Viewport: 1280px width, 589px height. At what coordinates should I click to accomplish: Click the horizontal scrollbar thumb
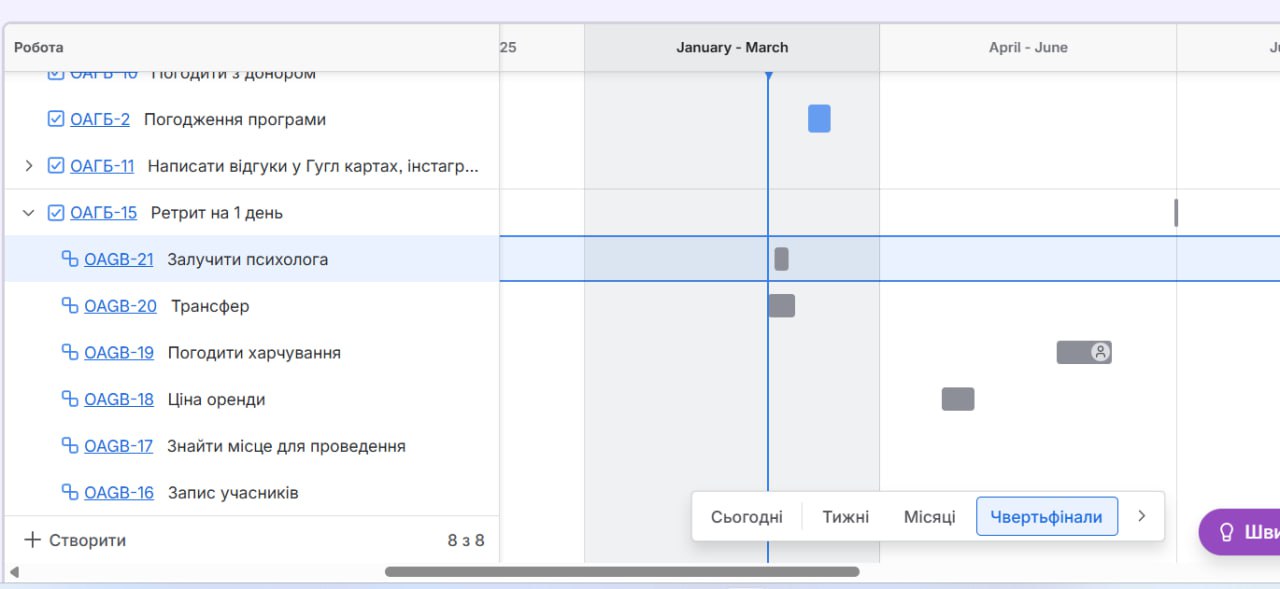(x=621, y=572)
